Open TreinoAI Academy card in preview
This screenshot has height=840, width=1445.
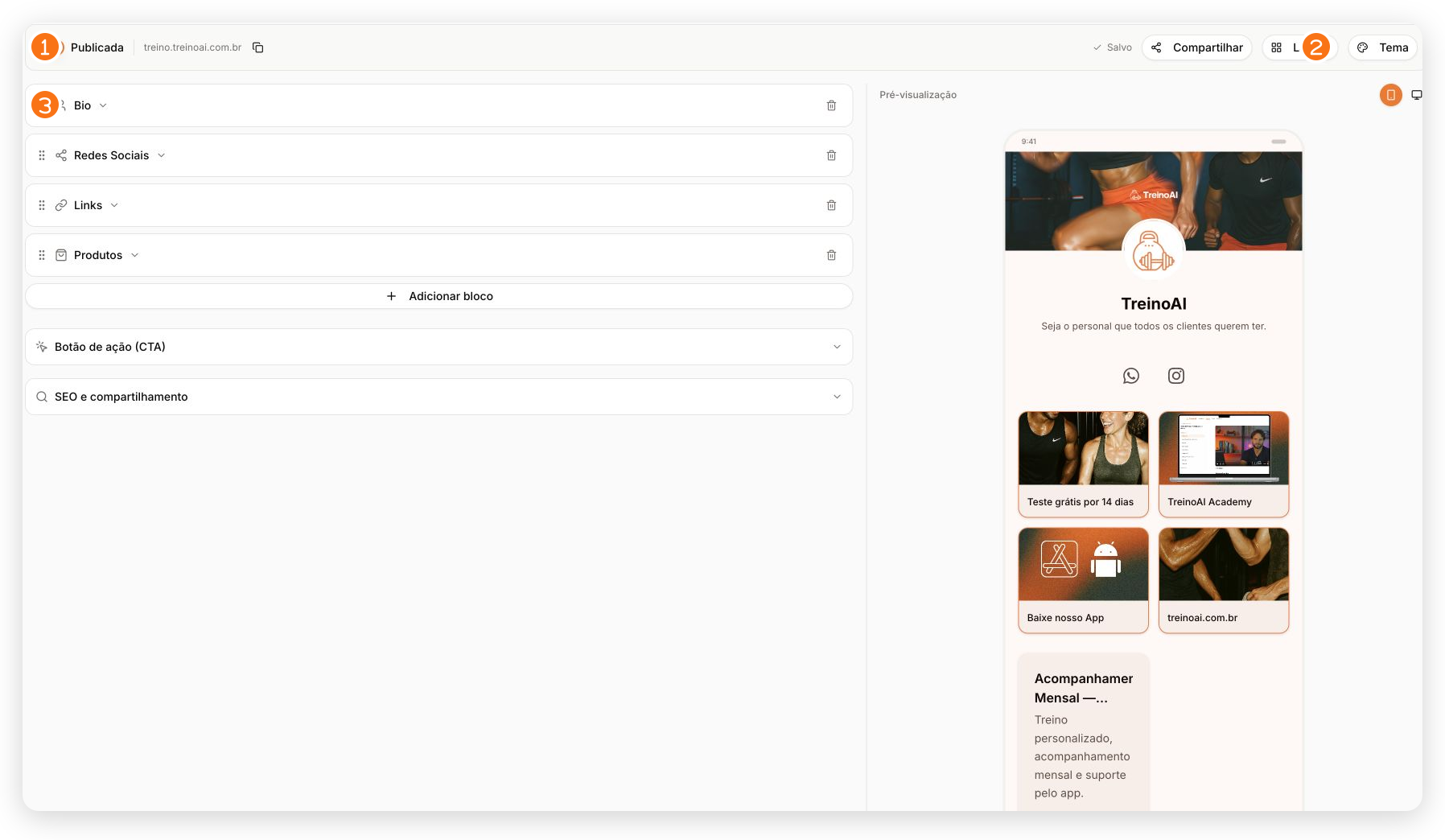pos(1224,464)
